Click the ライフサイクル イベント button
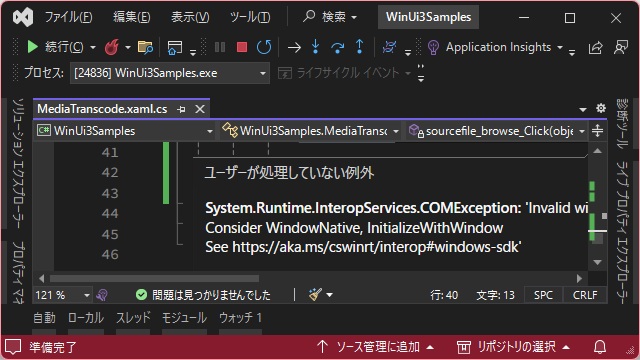Viewport: 640px width, 360px height. [338, 73]
